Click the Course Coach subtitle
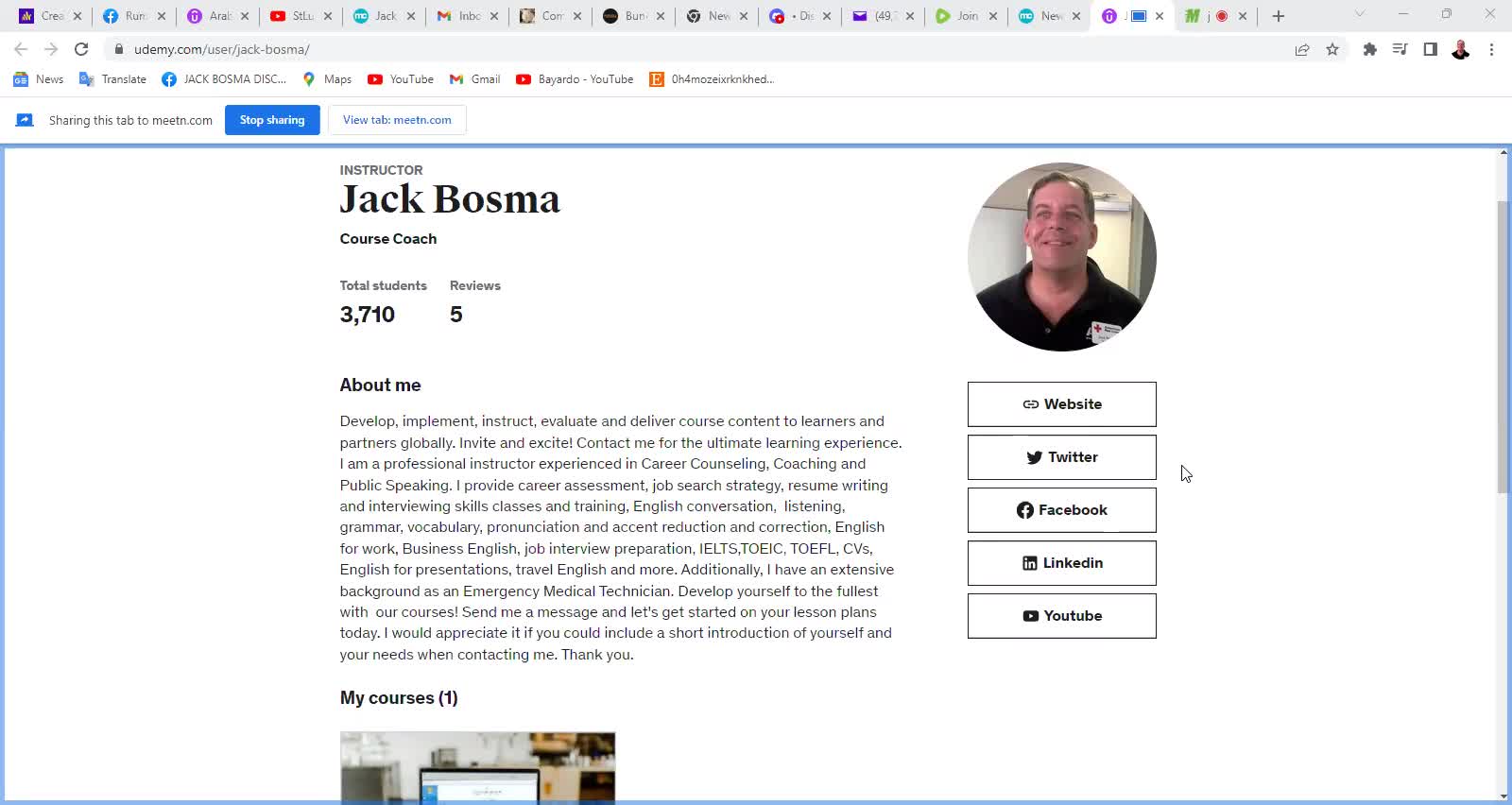 388,239
